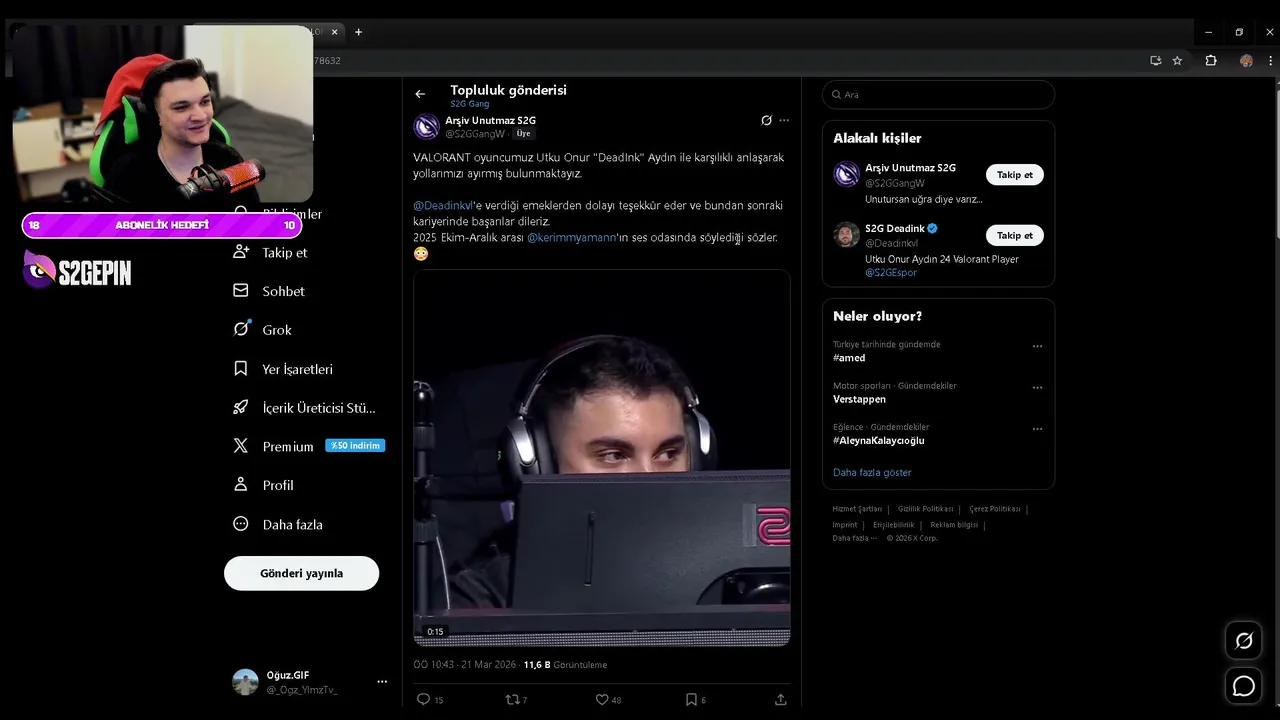Open the #amed trending topic
Viewport: 1280px width, 720px height.
(849, 358)
